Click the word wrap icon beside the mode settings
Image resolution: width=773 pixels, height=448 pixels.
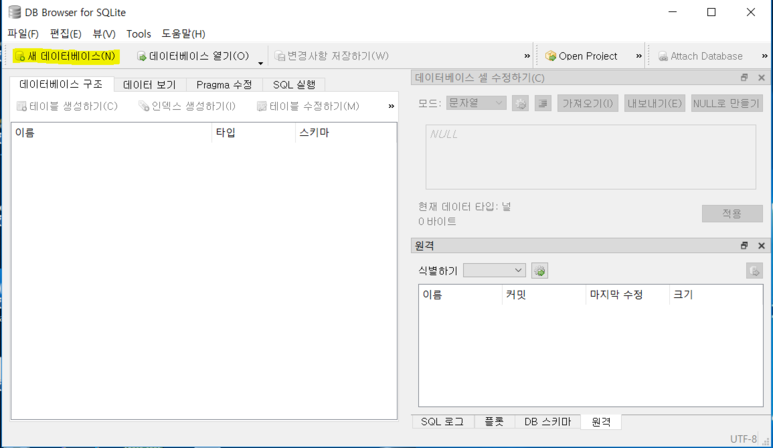(543, 103)
